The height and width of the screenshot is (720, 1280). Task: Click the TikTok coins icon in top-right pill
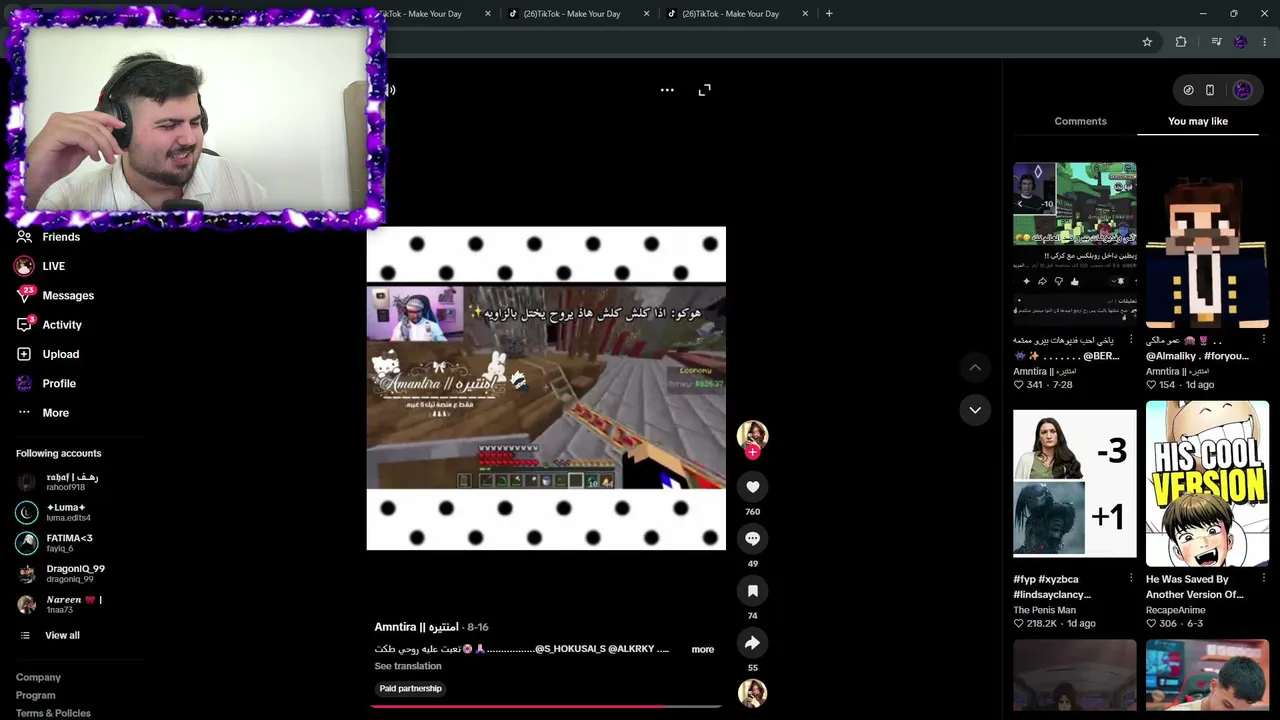coord(1188,90)
